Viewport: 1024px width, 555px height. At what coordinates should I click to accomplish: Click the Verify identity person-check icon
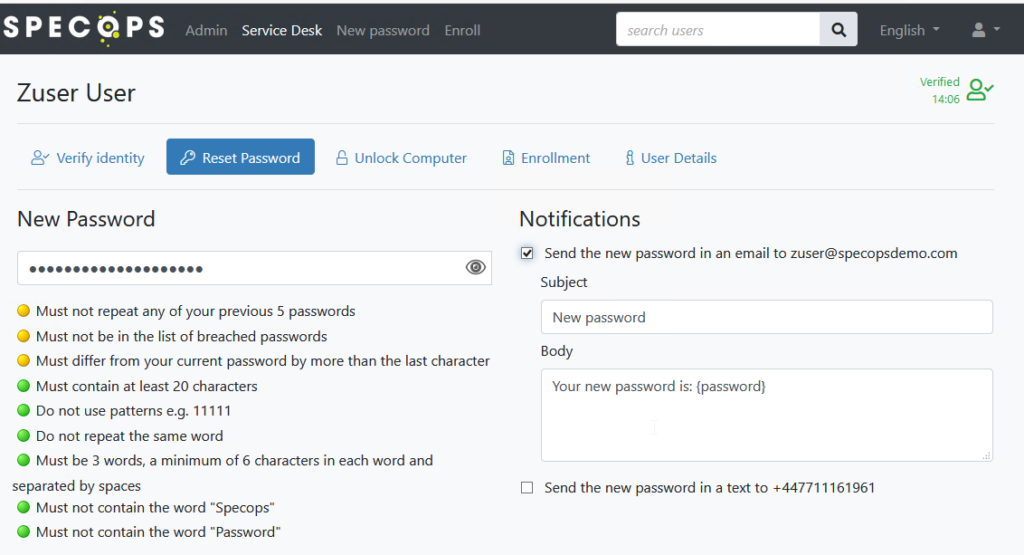point(40,157)
